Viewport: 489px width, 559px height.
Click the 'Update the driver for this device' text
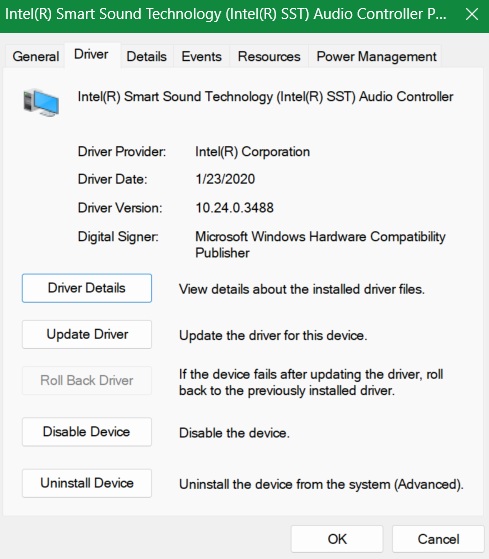tap(273, 335)
